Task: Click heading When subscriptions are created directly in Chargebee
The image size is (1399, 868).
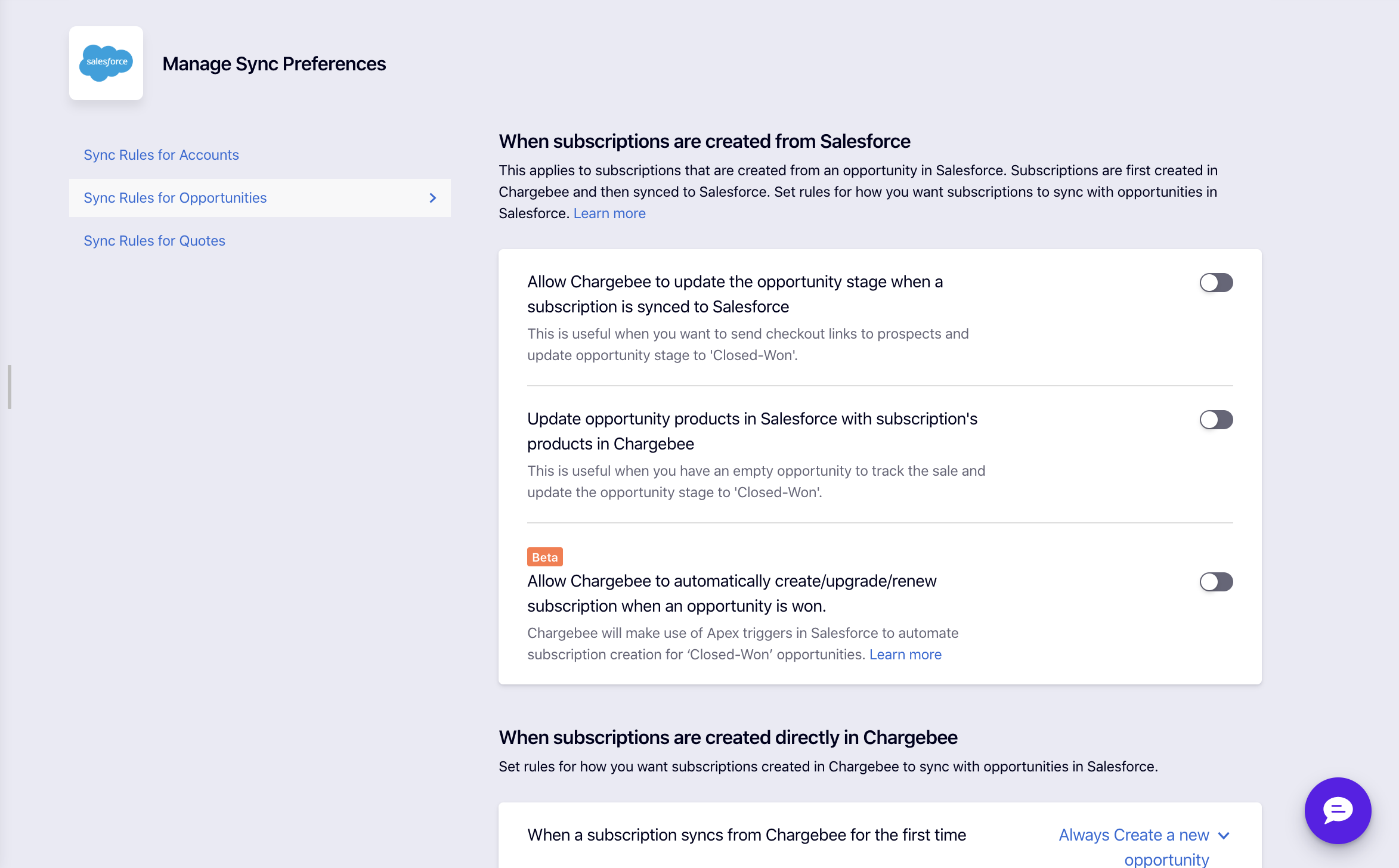Action: [728, 737]
